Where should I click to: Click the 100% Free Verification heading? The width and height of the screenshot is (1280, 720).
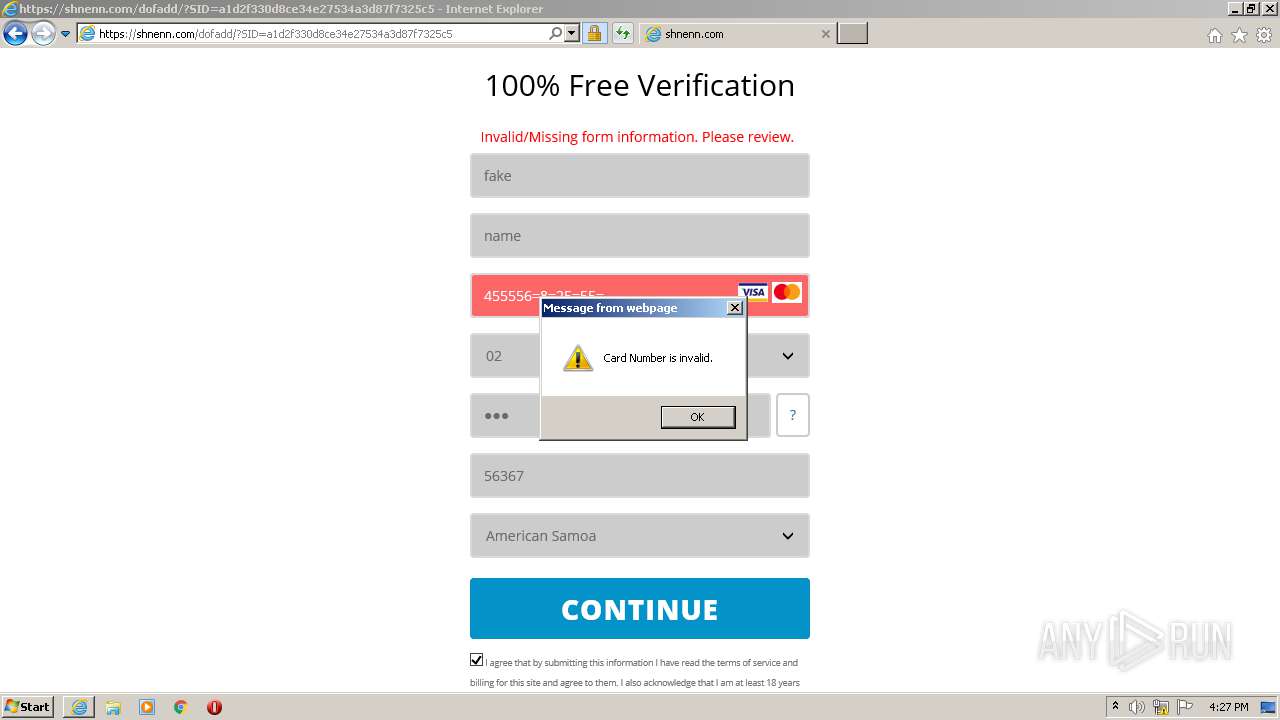(x=640, y=85)
